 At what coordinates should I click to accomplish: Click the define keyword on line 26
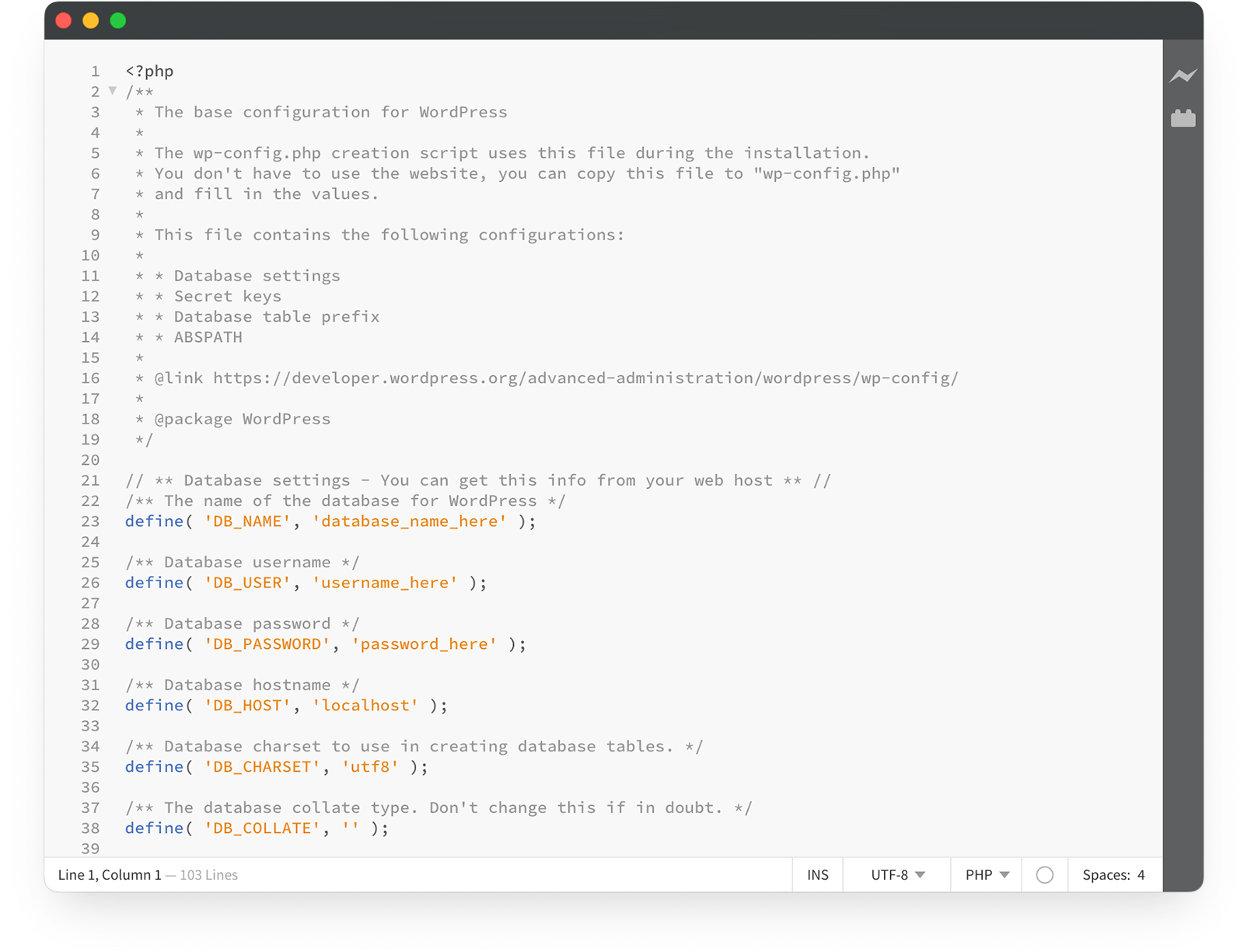pos(153,583)
